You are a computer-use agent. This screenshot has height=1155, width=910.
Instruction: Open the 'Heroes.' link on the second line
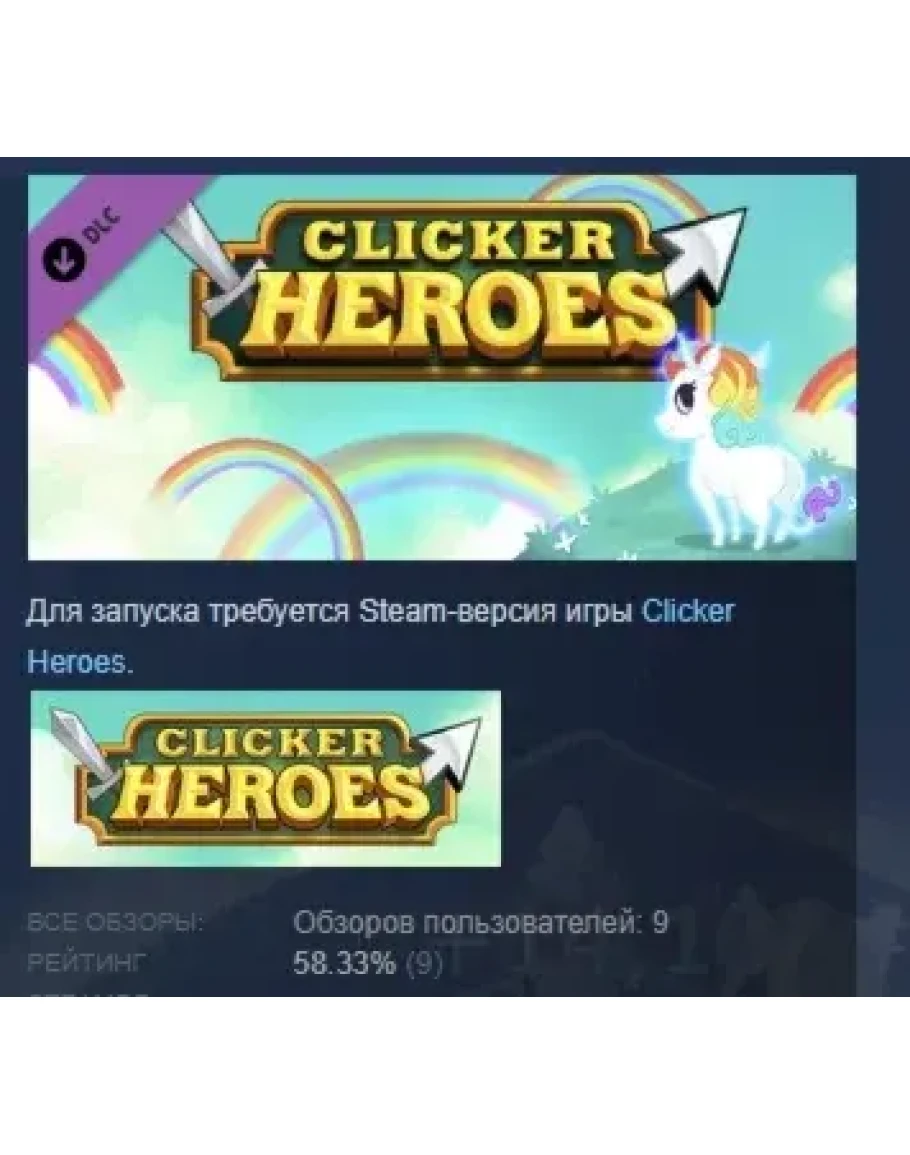(80, 662)
